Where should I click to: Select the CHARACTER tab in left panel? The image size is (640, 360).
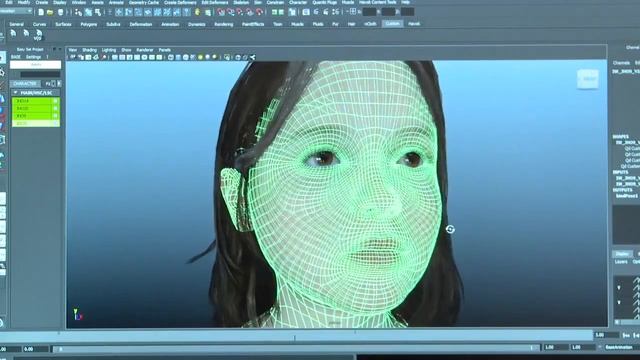[25, 84]
